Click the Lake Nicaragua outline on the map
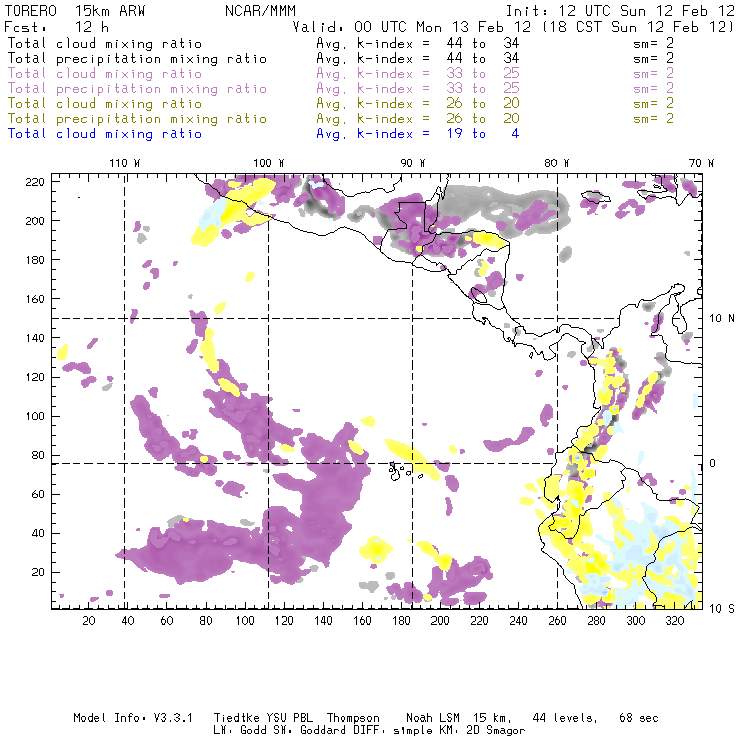Image resolution: width=740 pixels, height=740 pixels. pos(478,296)
